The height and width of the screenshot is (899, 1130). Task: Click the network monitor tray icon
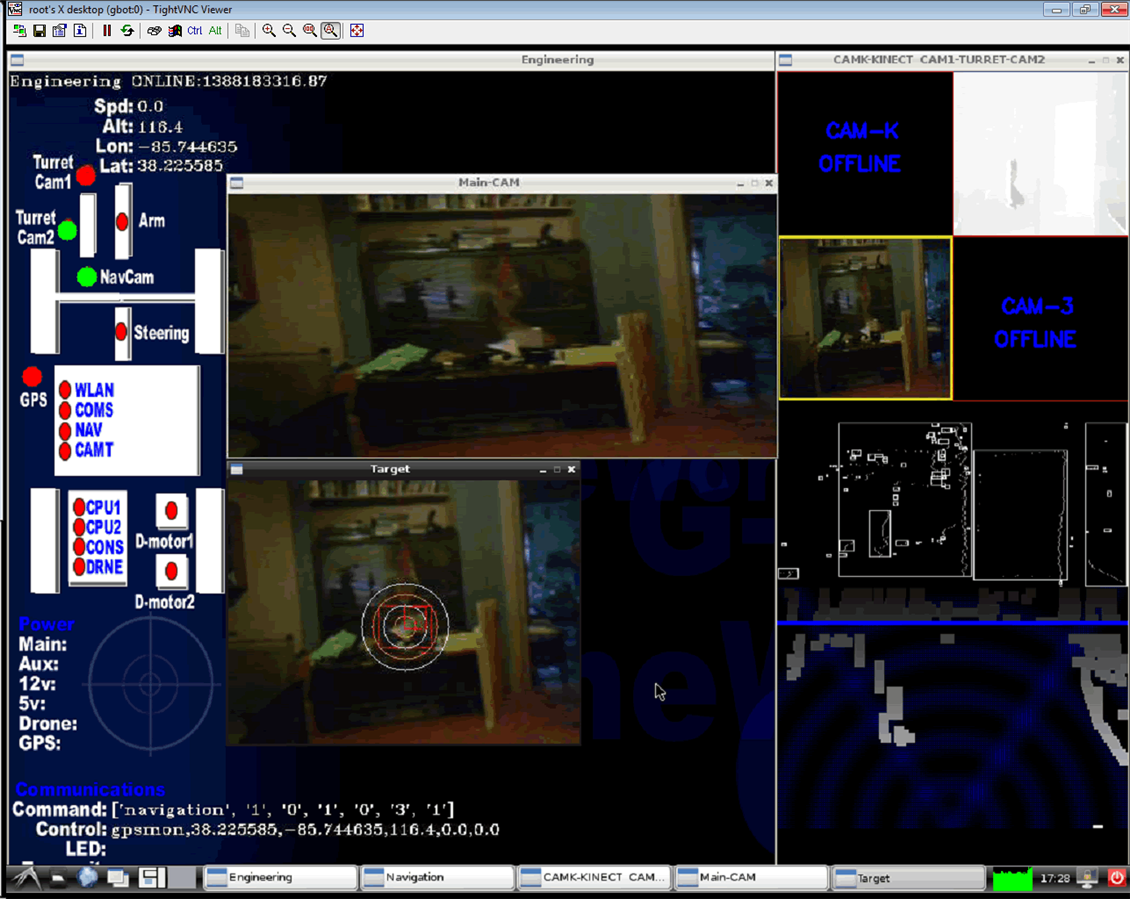1087,877
